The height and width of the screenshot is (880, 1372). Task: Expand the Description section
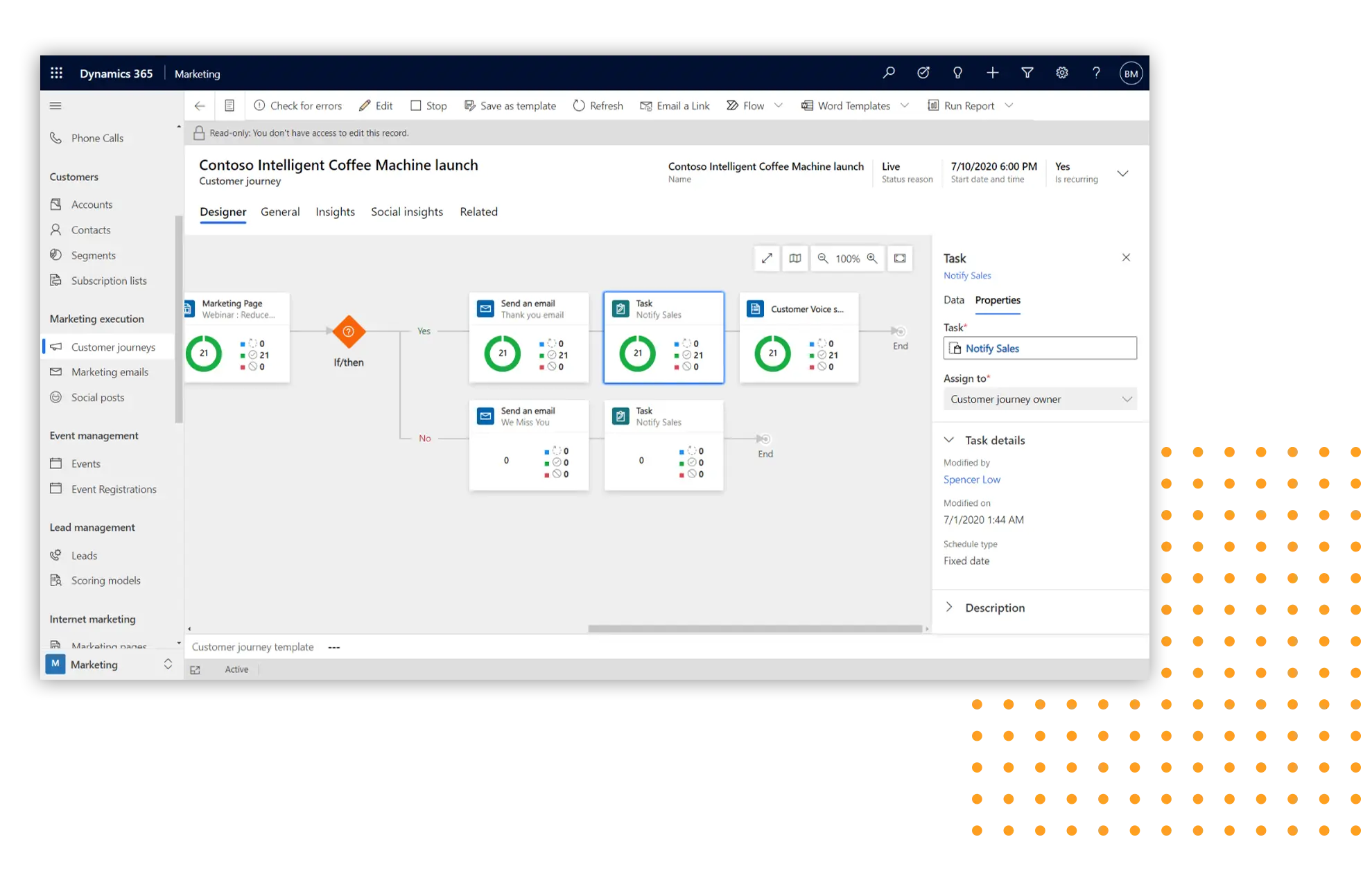(949, 608)
